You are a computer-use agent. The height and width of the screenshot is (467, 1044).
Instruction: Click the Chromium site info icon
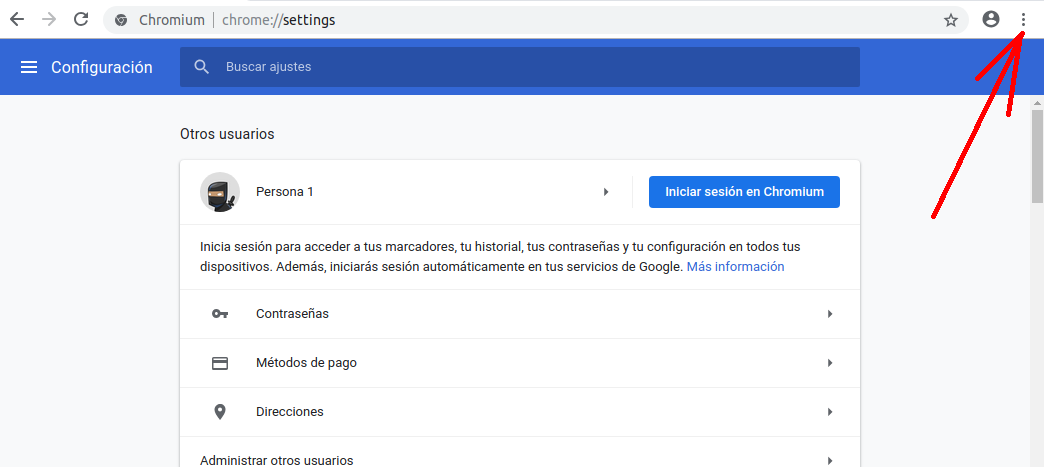(x=121, y=20)
